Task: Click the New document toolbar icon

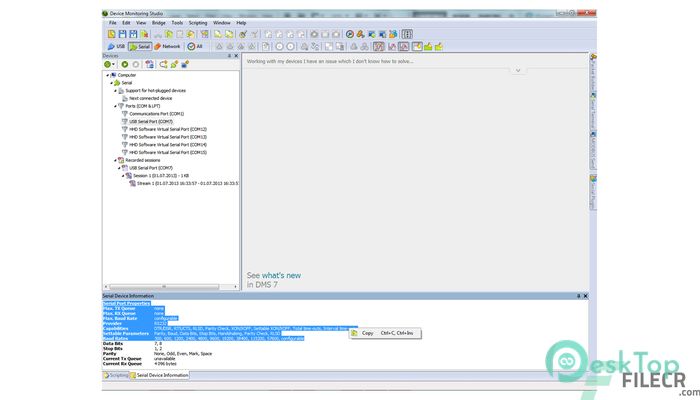Action: point(112,34)
